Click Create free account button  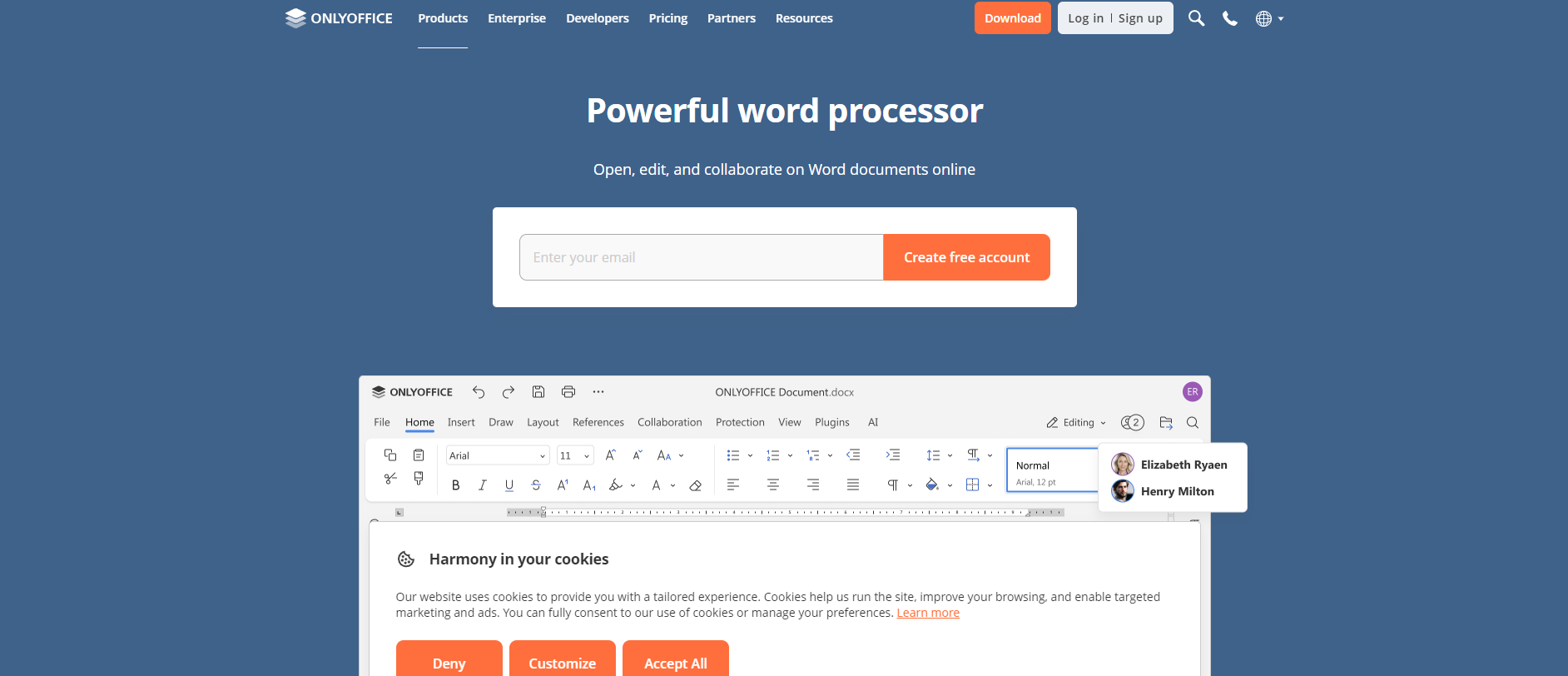pyautogui.click(x=966, y=257)
